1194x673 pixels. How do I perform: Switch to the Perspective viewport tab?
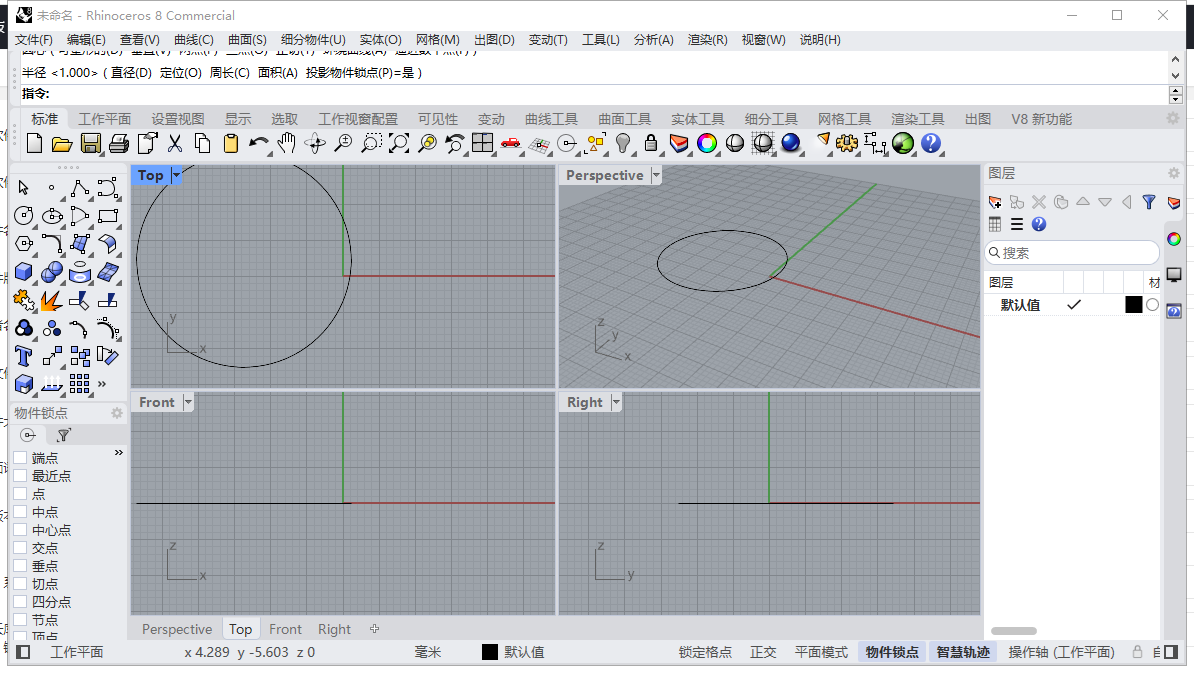point(177,629)
